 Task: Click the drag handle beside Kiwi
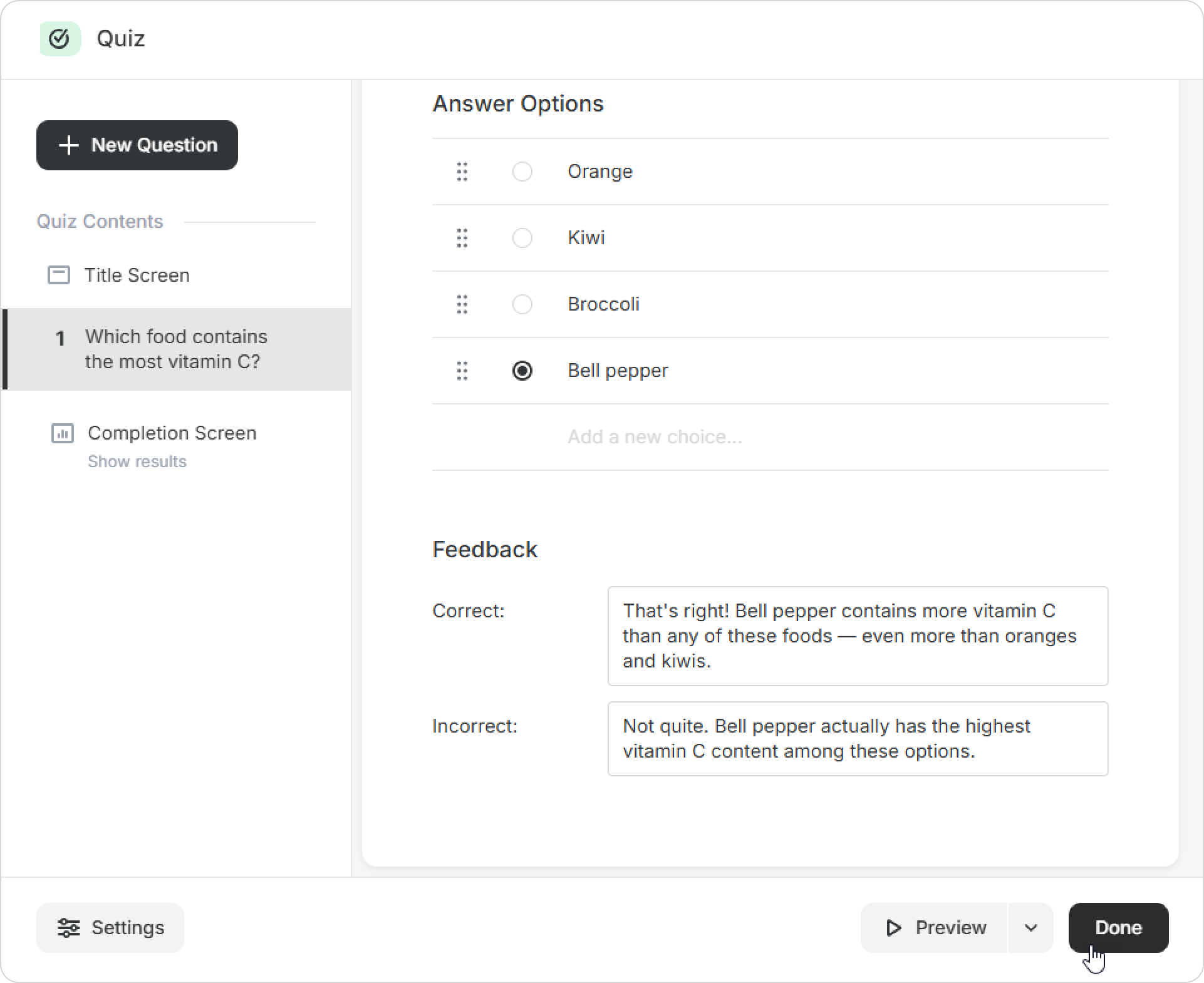click(x=462, y=238)
